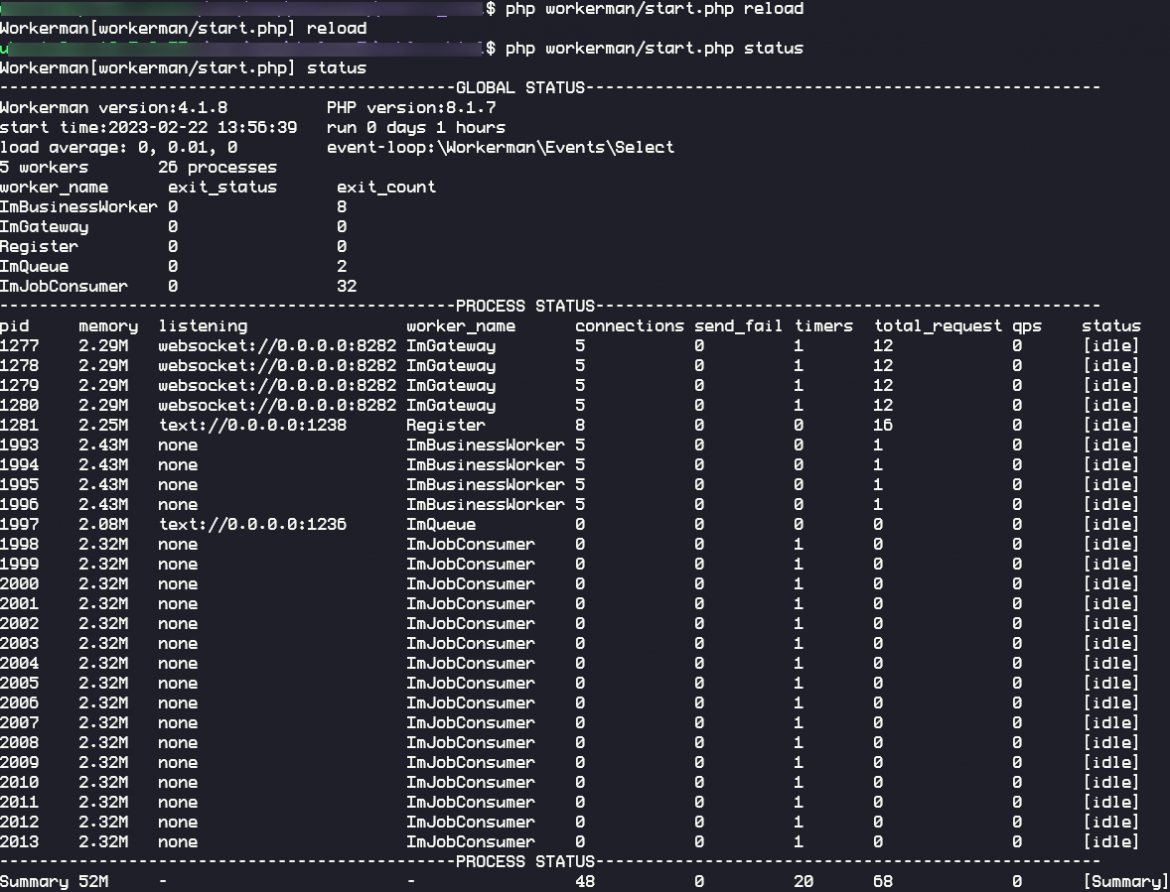Click summary total_request value 68
Image resolution: width=1170 pixels, height=892 pixels.
click(883, 882)
